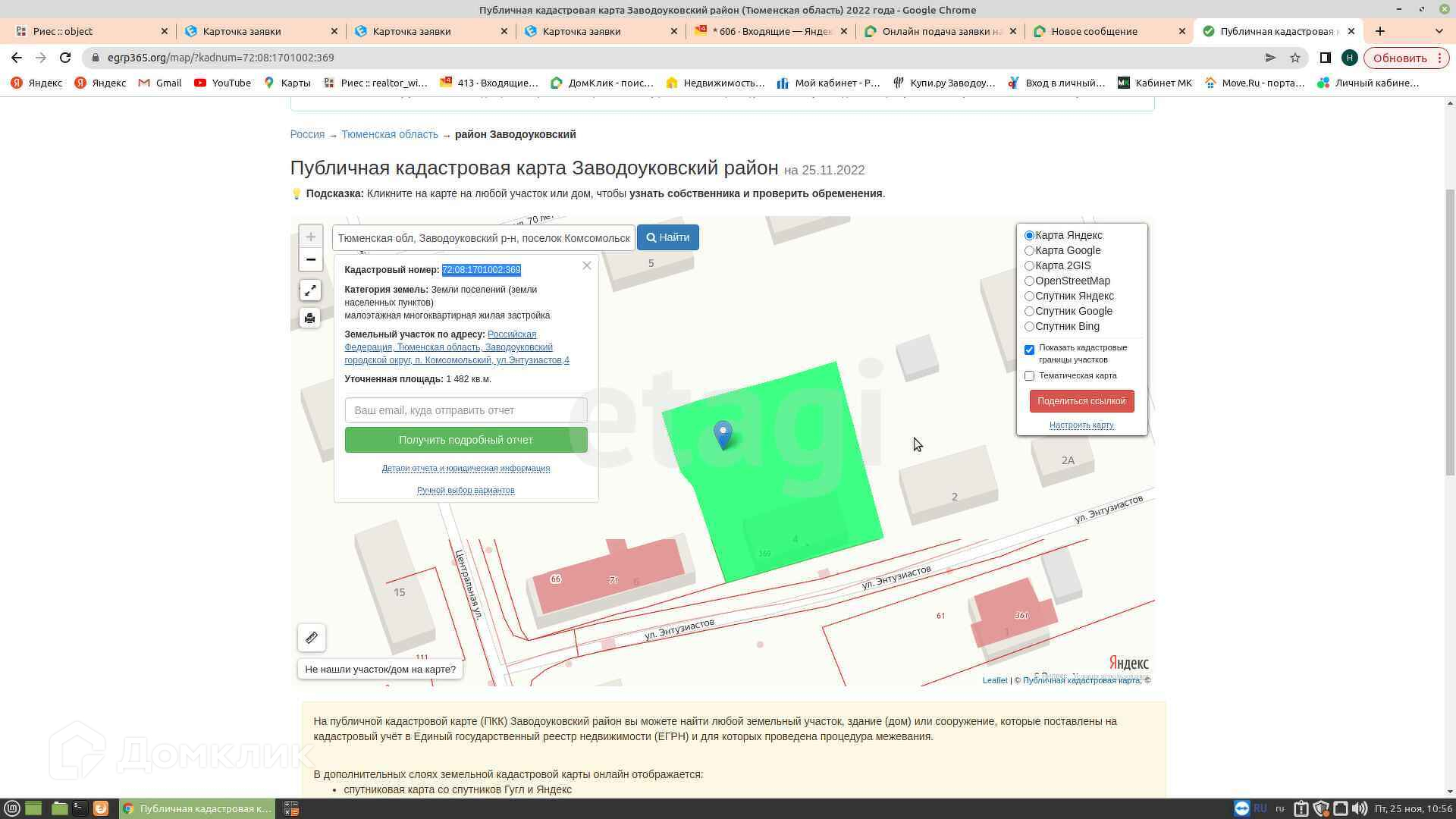
Task: Select Спутник Google map layer
Action: pyautogui.click(x=1029, y=311)
